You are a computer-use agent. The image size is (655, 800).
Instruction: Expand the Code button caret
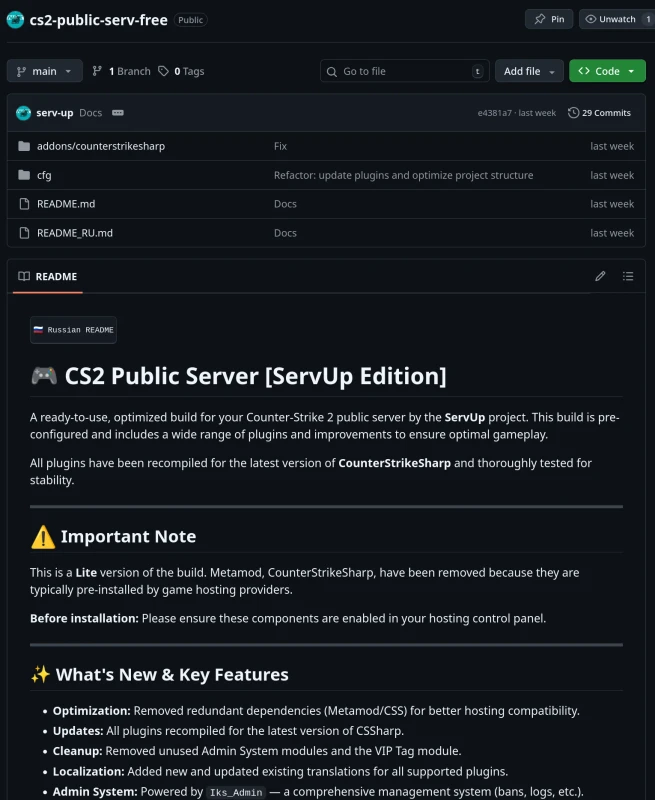pos(632,71)
